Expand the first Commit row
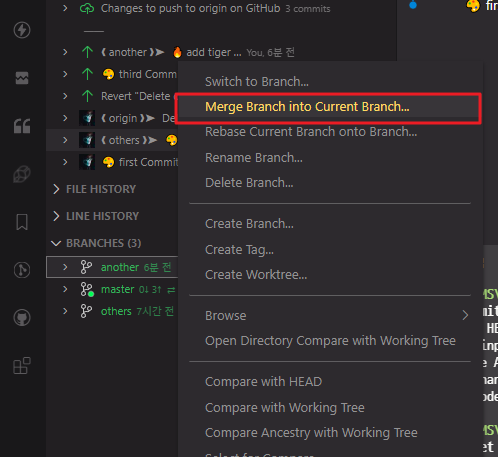 (x=65, y=162)
